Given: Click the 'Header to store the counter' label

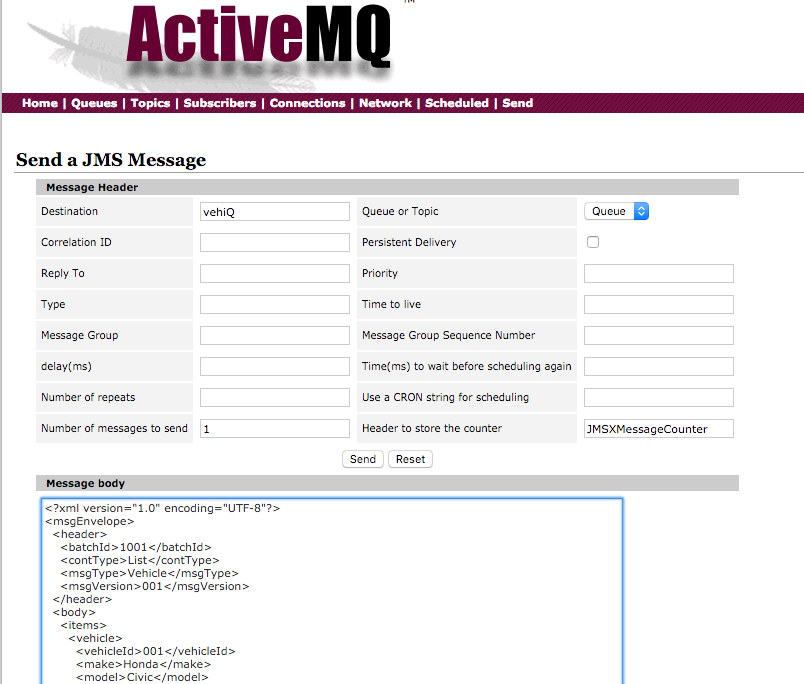Looking at the screenshot, I should pos(432,428).
